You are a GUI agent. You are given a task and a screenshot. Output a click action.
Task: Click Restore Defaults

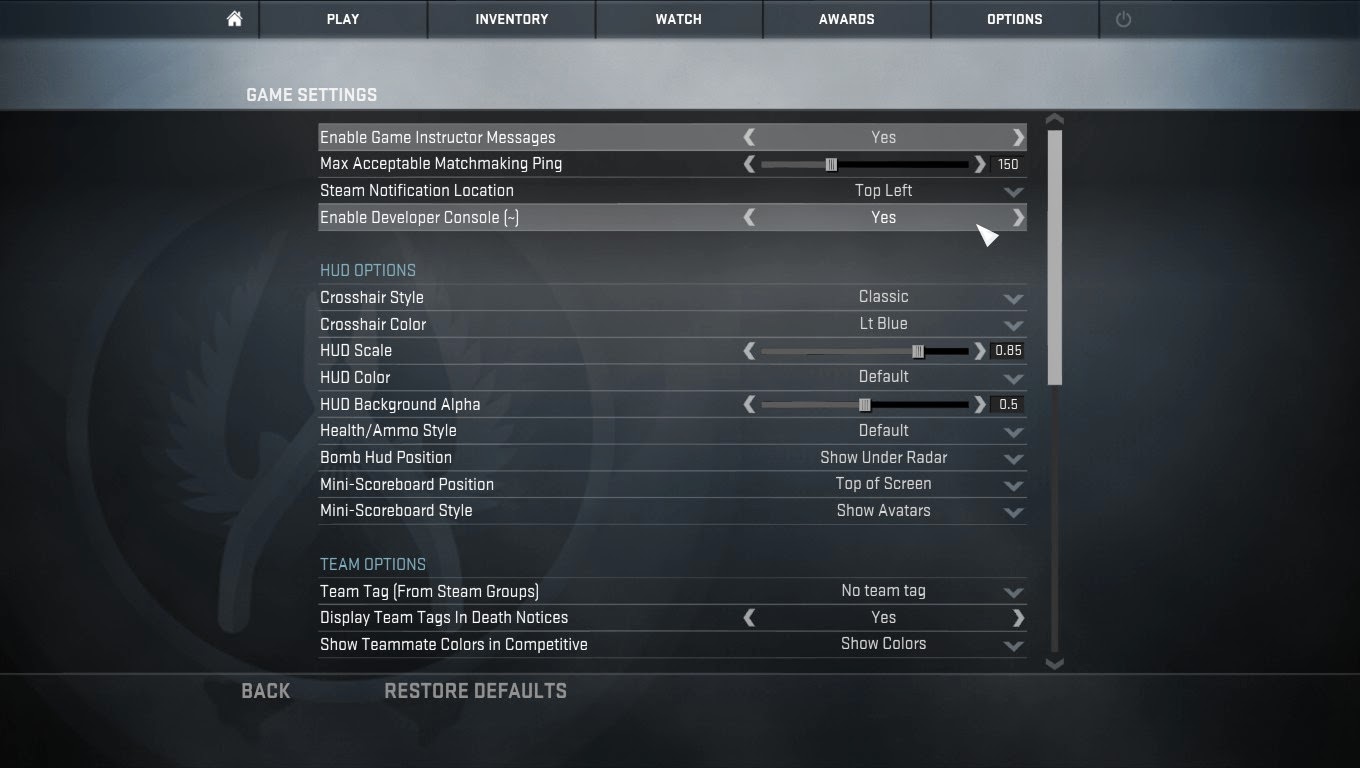pos(475,691)
